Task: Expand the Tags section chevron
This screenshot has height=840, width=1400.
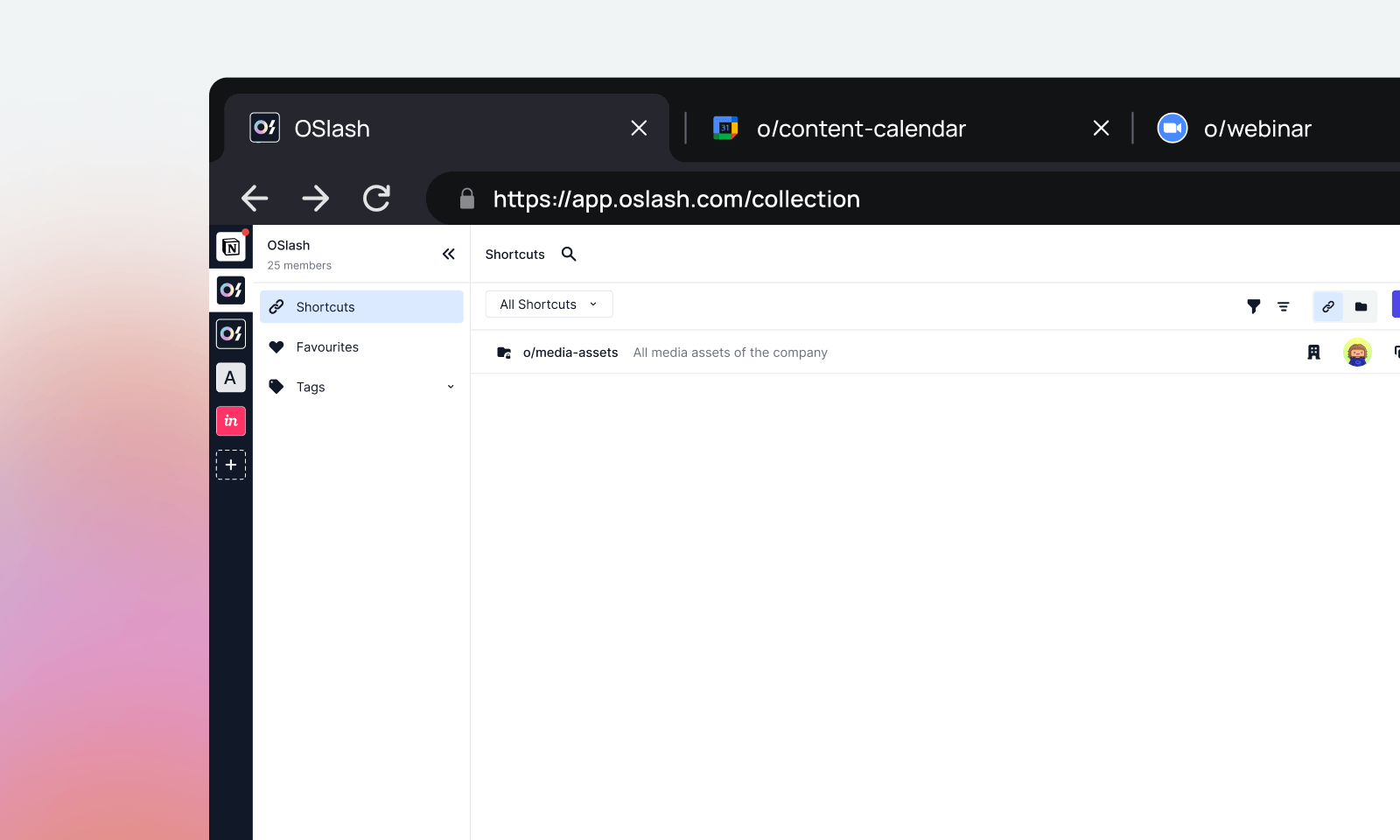Action: [x=451, y=387]
